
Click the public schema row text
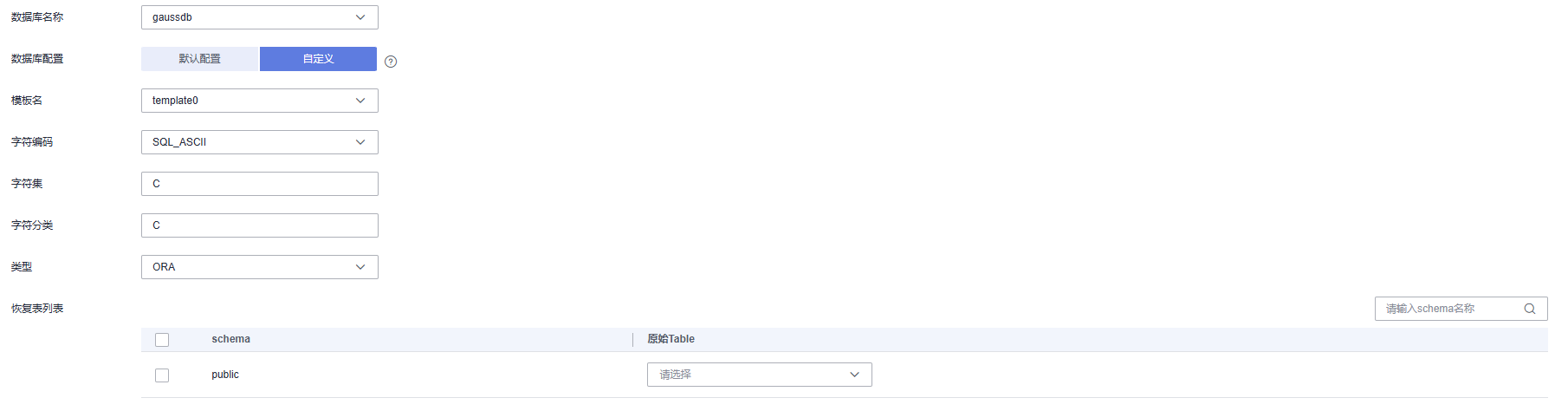point(225,375)
